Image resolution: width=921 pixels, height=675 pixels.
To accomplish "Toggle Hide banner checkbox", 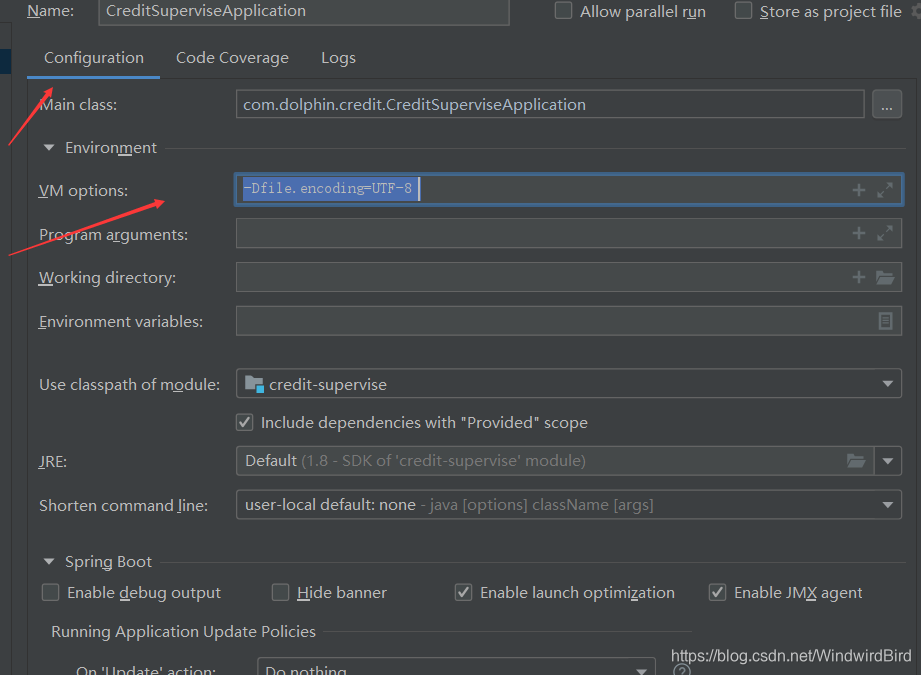I will click(x=280, y=592).
